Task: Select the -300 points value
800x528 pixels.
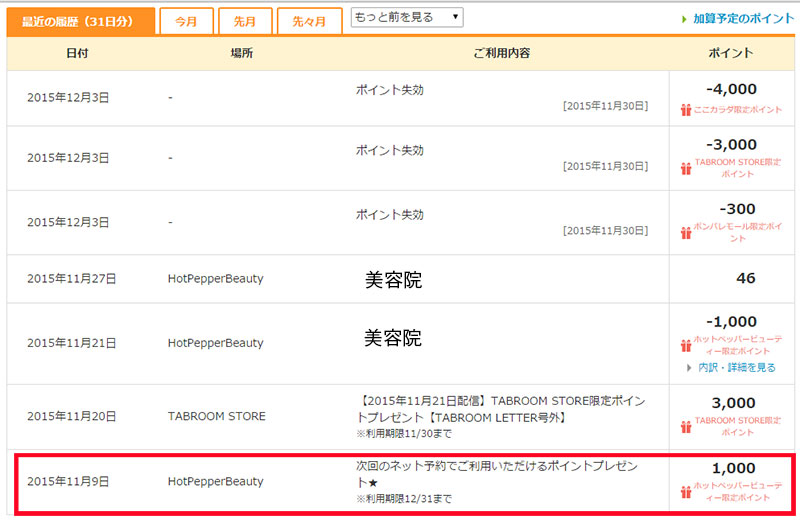Action: [x=738, y=209]
